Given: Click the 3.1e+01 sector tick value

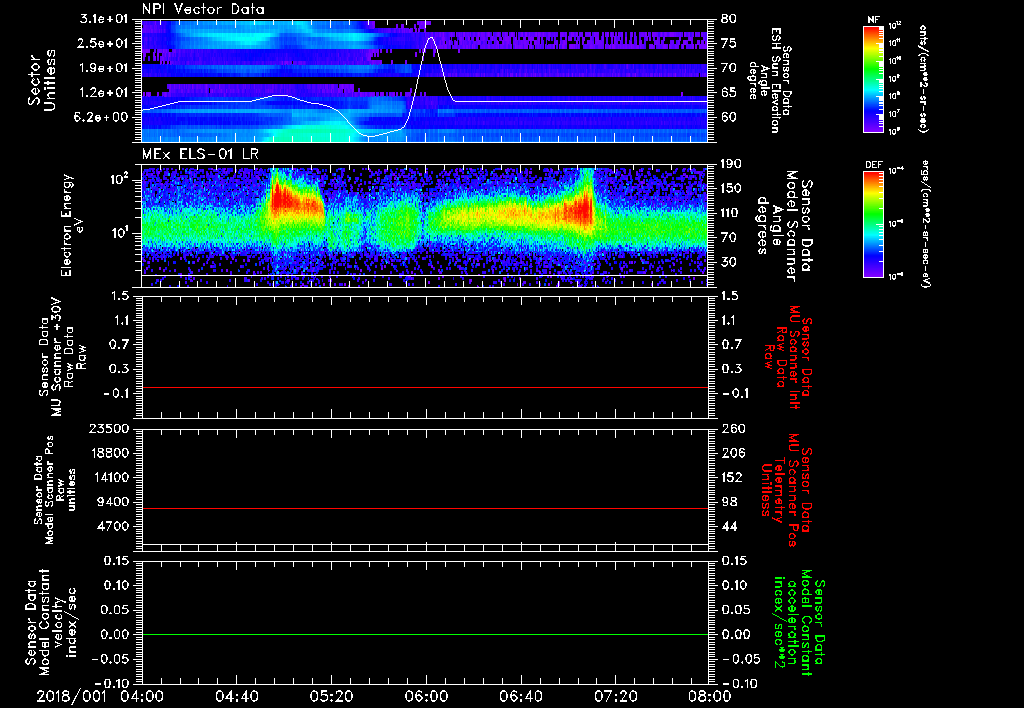Looking at the screenshot, I should click(104, 19).
